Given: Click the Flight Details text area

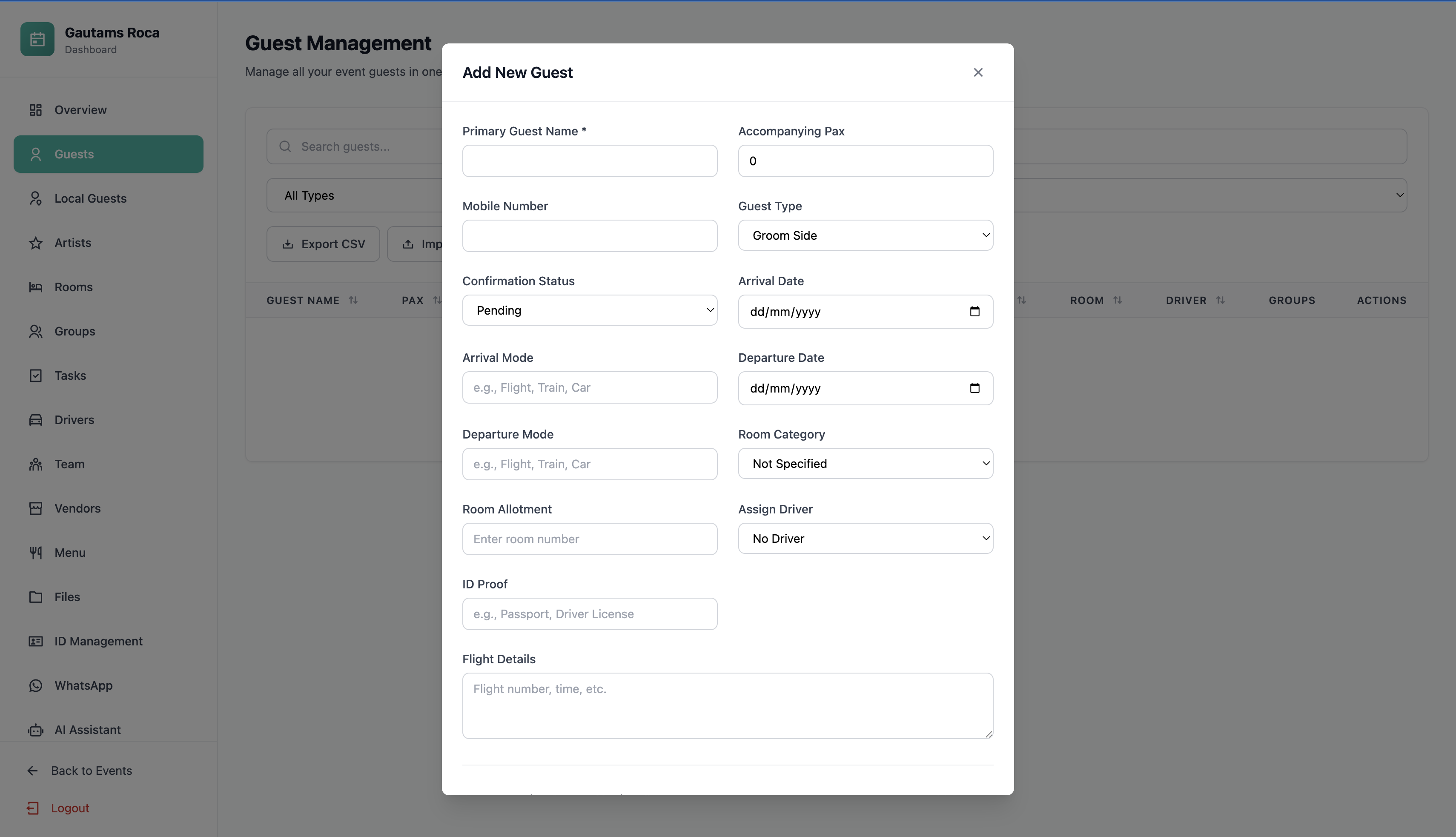Looking at the screenshot, I should pyautogui.click(x=727, y=705).
